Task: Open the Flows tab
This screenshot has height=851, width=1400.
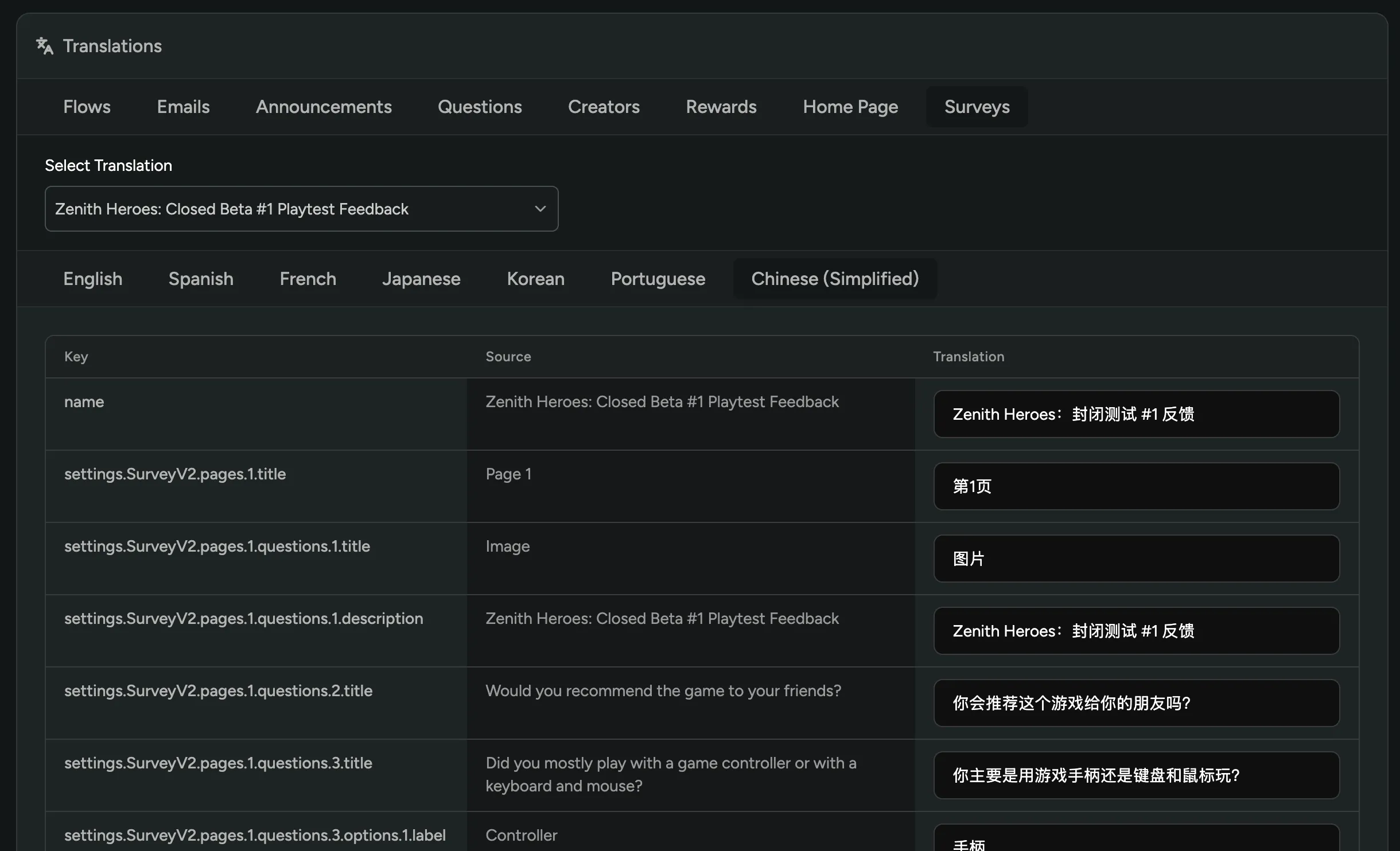Action: point(87,107)
